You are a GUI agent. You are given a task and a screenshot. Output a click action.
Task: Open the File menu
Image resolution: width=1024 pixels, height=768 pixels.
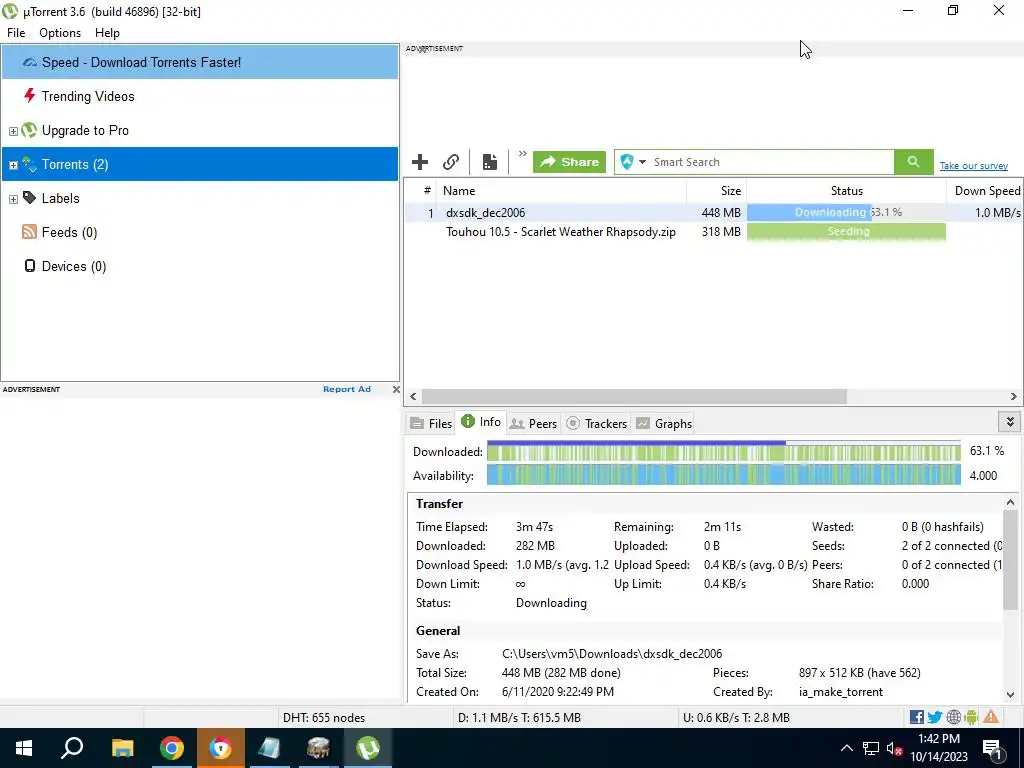point(16,33)
